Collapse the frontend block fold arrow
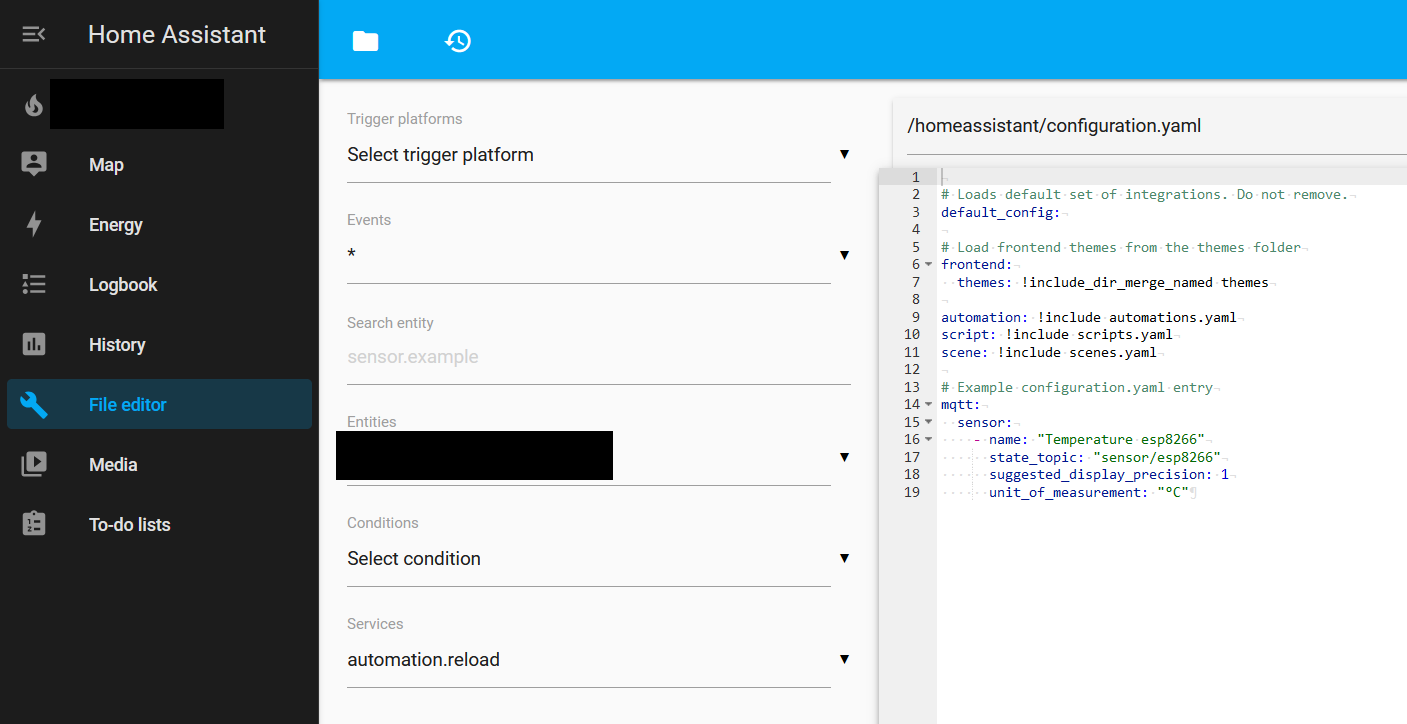The image size is (1407, 724). [x=929, y=264]
